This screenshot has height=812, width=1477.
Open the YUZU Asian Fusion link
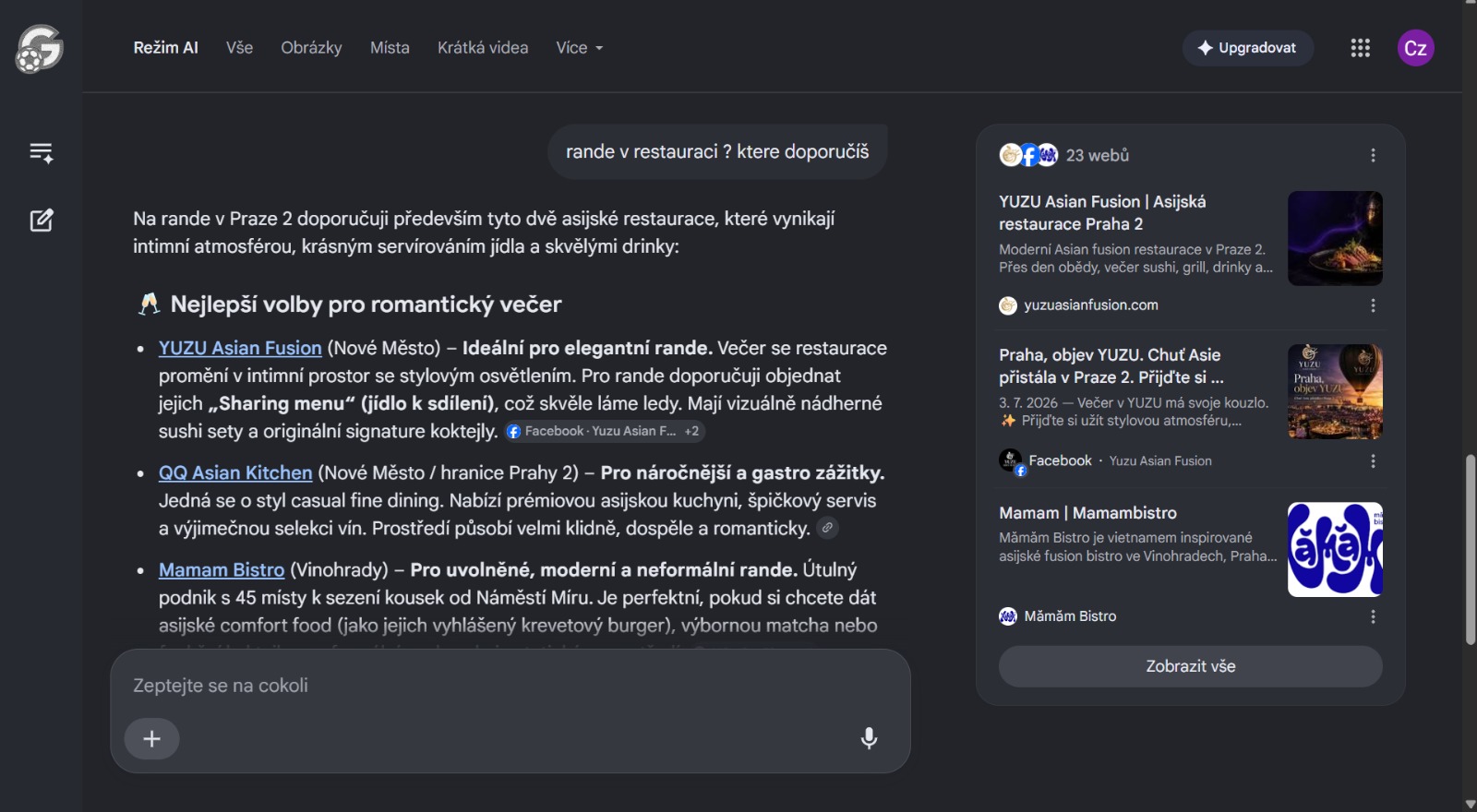click(240, 348)
